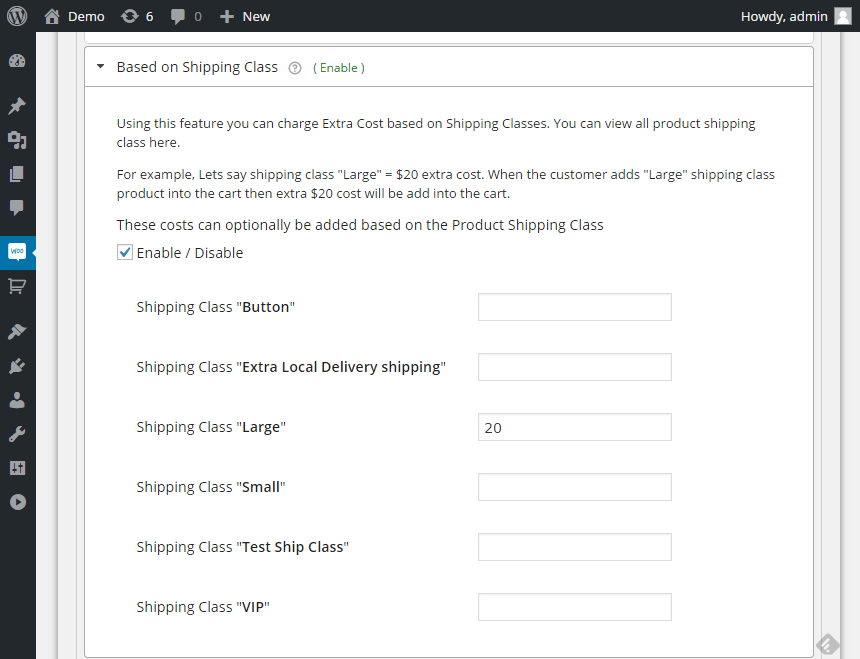The width and height of the screenshot is (860, 659).
Task: Open the Comments sidebar icon
Action: (x=17, y=208)
